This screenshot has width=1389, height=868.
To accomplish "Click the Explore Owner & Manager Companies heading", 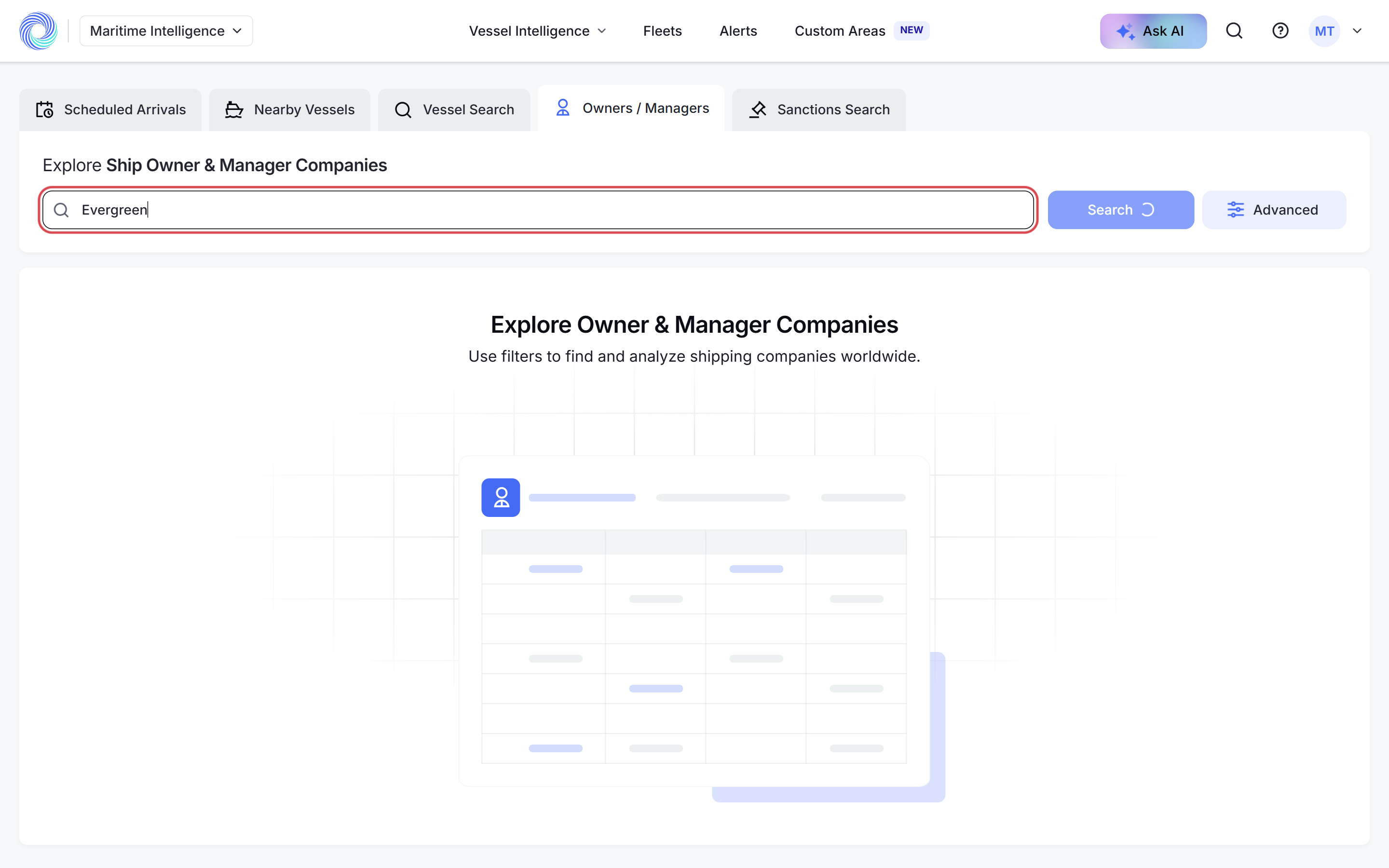I will point(694,325).
